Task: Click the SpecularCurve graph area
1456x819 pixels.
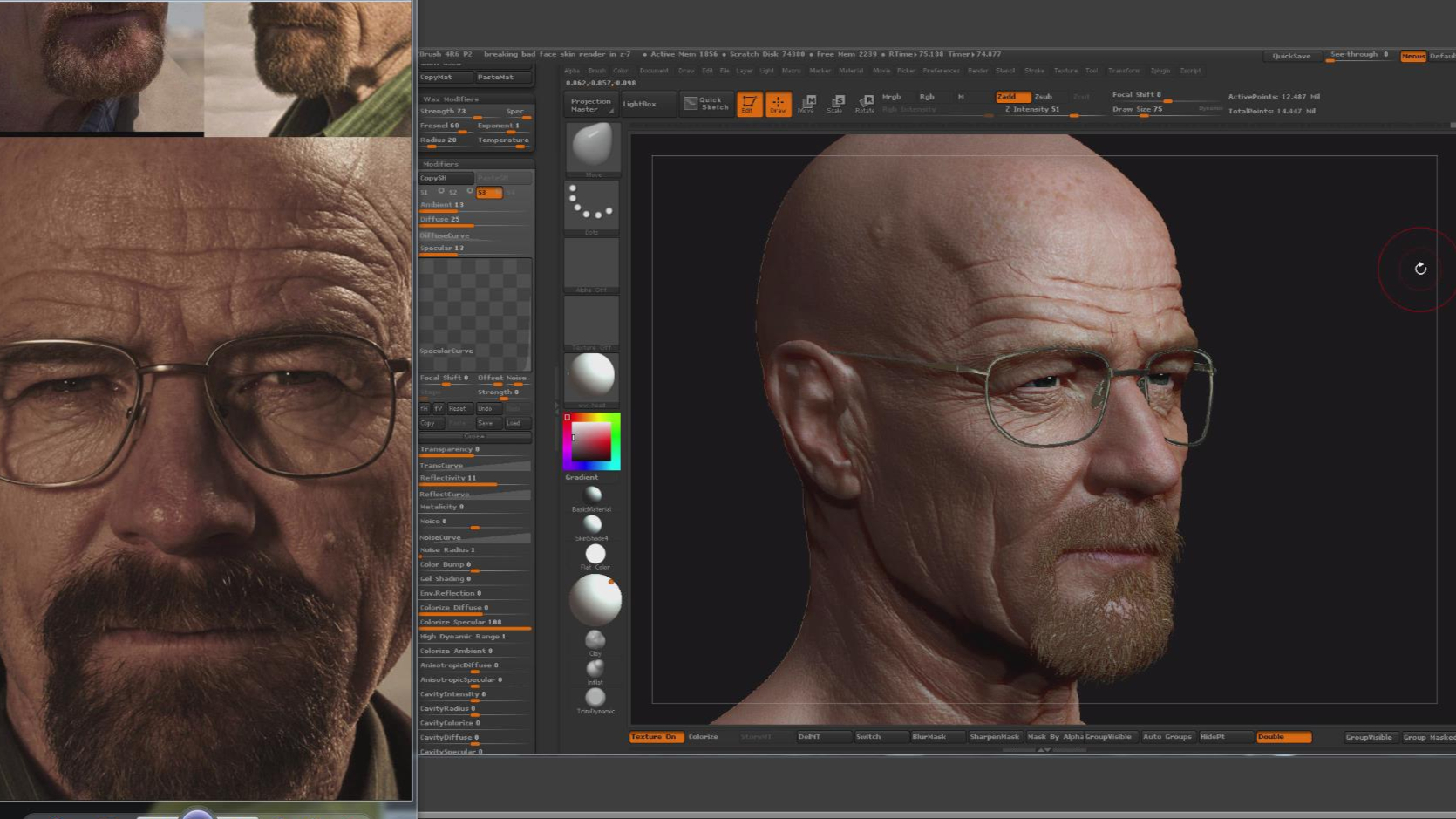Action: click(475, 314)
